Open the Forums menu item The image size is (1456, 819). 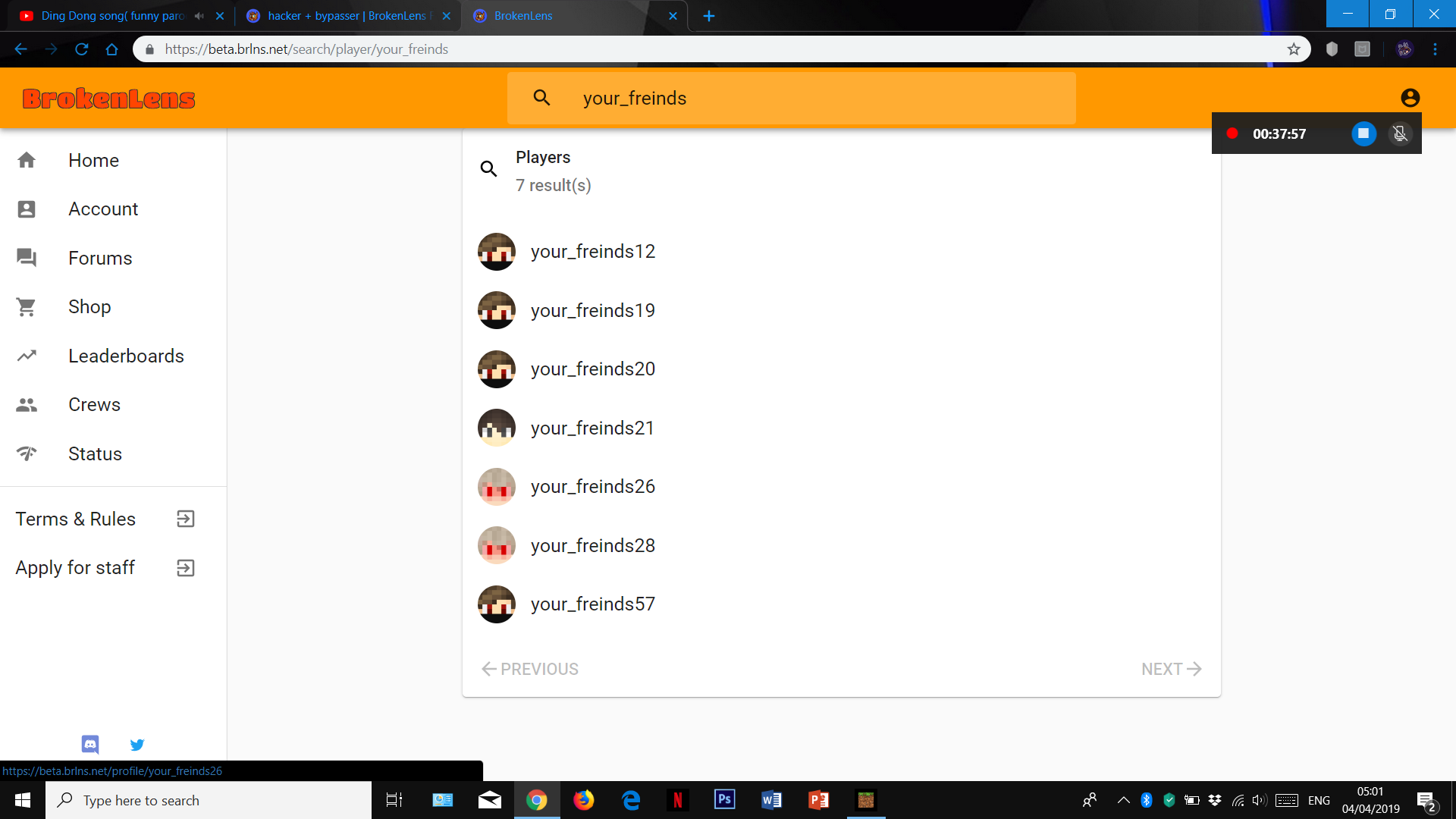[x=113, y=258]
